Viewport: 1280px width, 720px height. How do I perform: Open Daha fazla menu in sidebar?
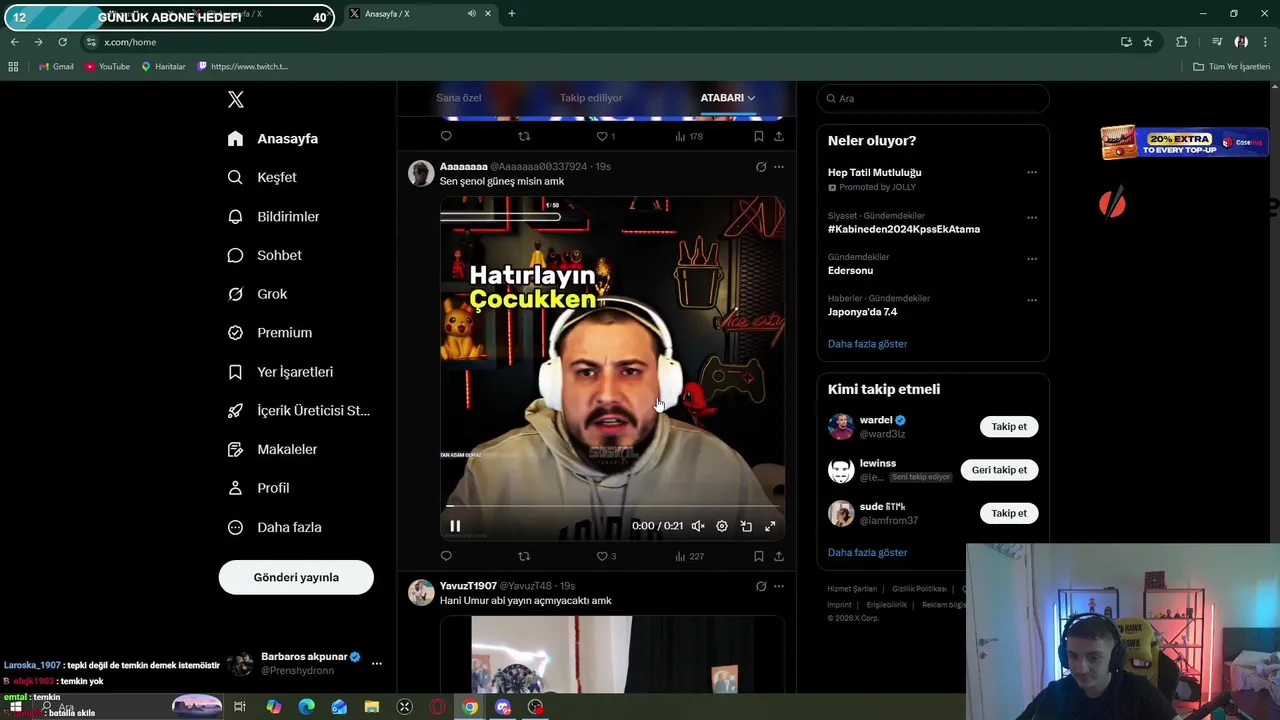(274, 527)
